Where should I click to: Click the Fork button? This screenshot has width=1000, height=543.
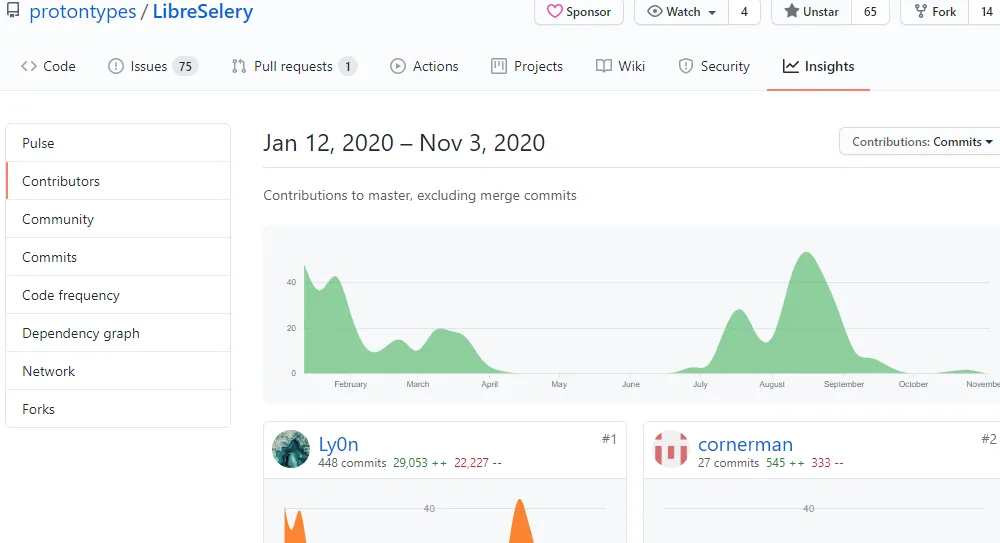coord(935,11)
